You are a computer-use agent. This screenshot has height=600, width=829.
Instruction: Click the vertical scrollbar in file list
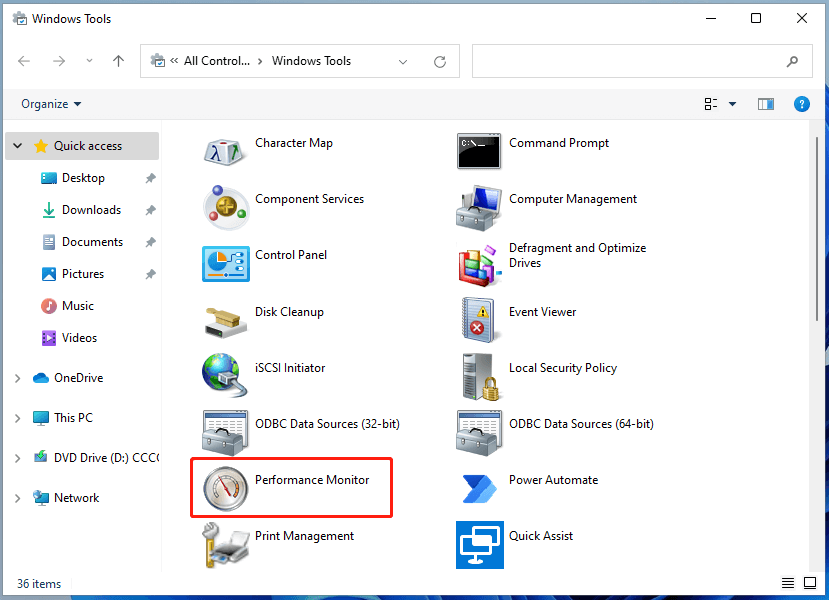pos(817,230)
